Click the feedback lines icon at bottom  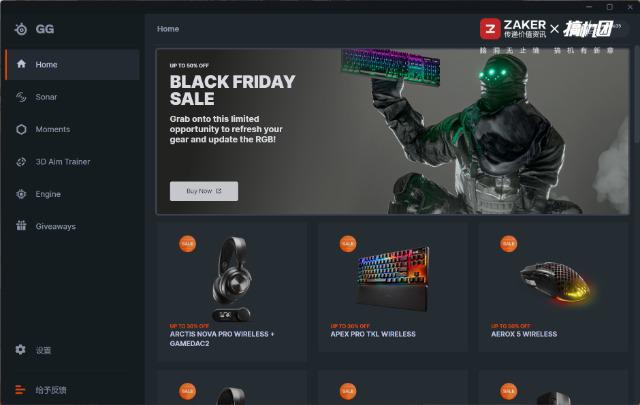click(20, 389)
